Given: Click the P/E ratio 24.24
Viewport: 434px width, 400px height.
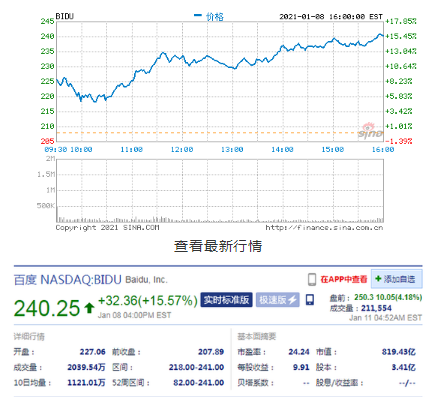Looking at the screenshot, I should [x=299, y=352].
